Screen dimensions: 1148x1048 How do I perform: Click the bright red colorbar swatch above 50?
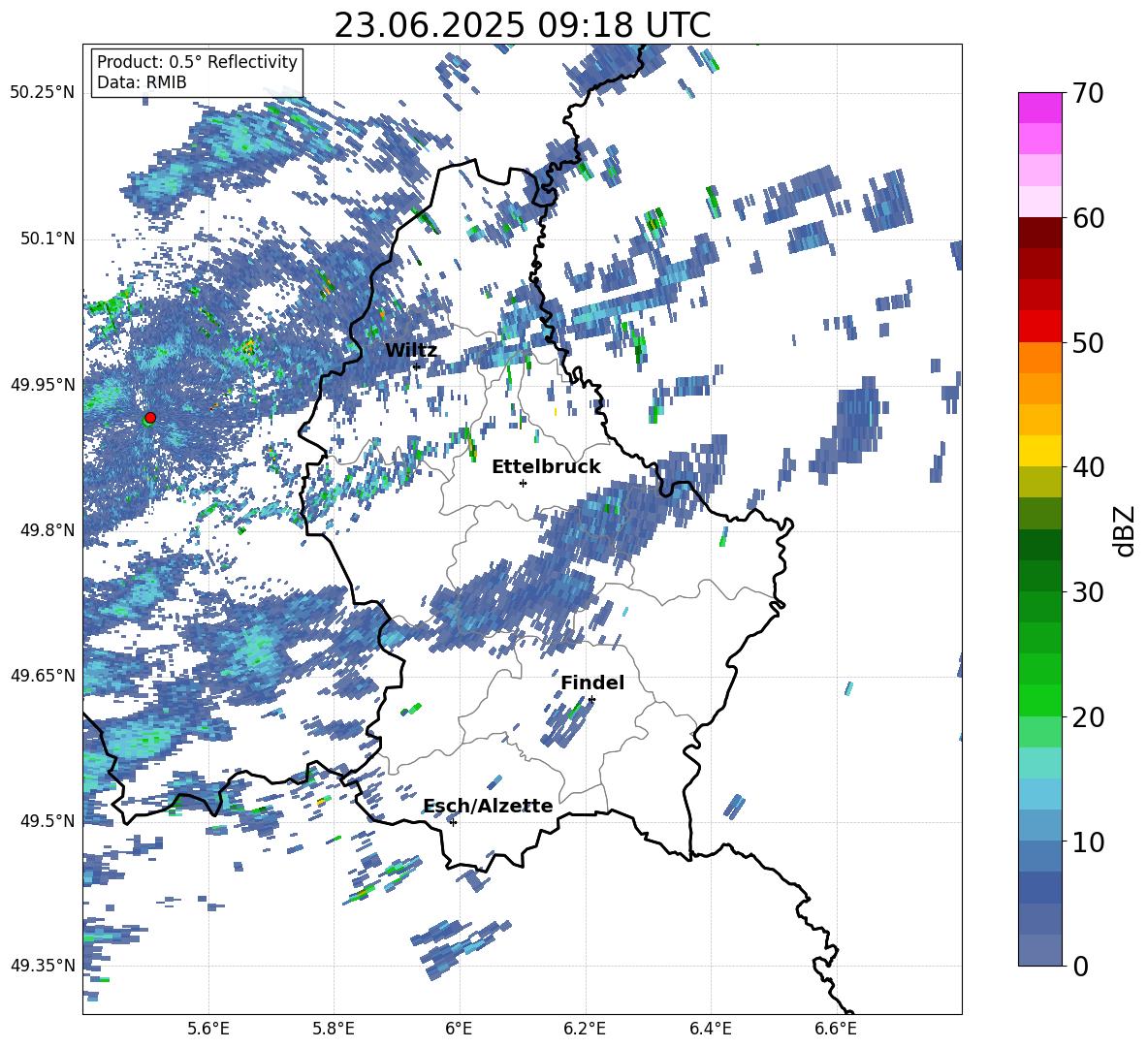[1039, 326]
